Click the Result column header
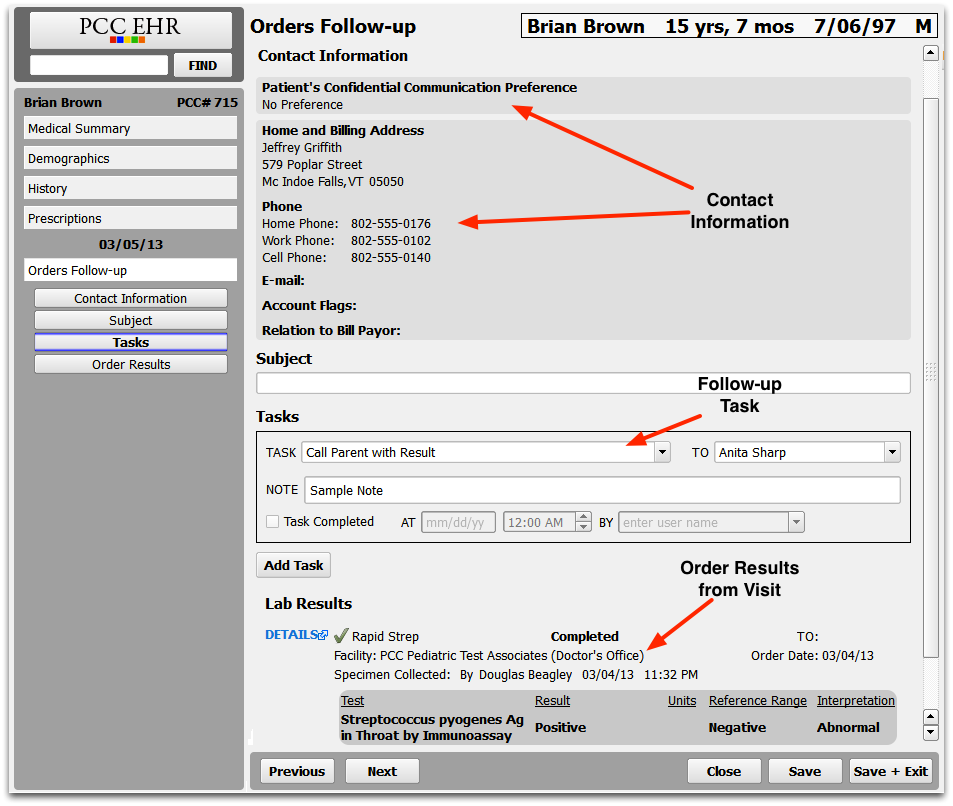The width and height of the screenshot is (953, 806). pos(552,700)
